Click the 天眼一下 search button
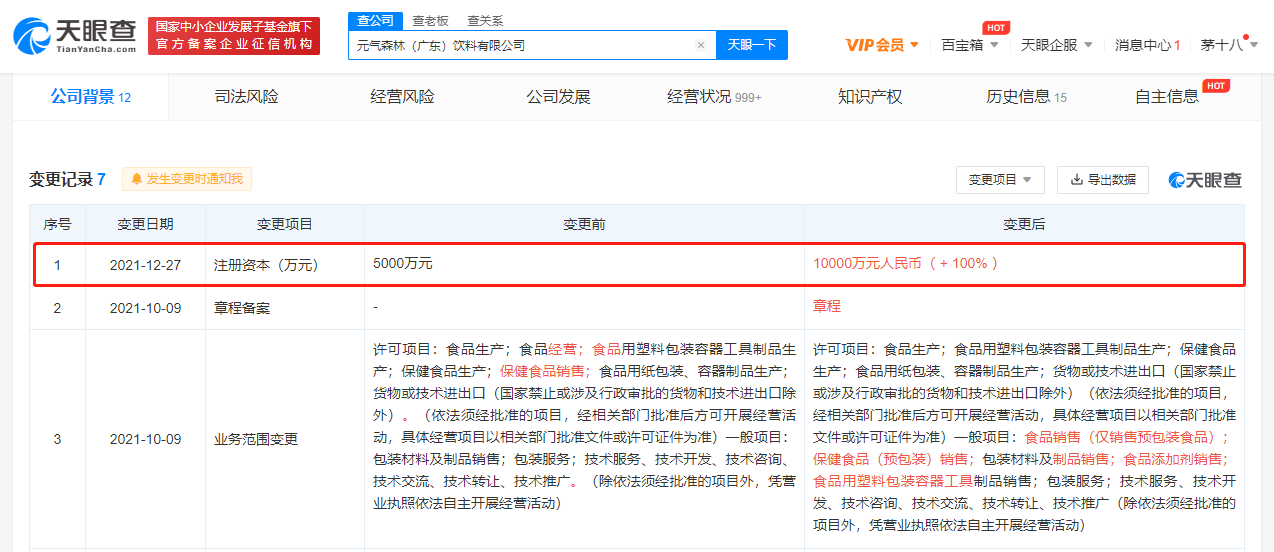The height and width of the screenshot is (552, 1274). point(751,45)
